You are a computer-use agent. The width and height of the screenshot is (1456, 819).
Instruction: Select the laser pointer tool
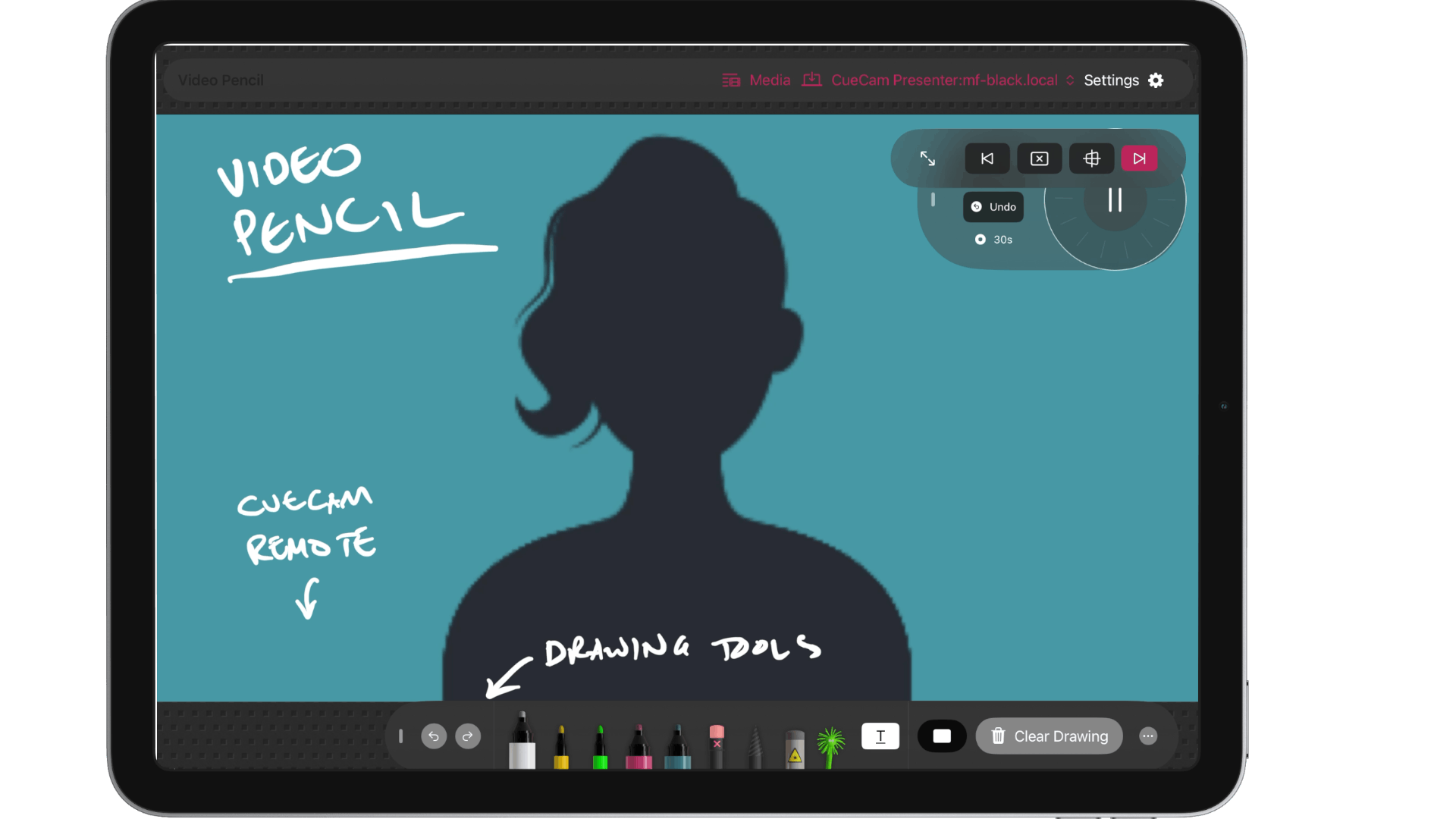click(x=794, y=748)
